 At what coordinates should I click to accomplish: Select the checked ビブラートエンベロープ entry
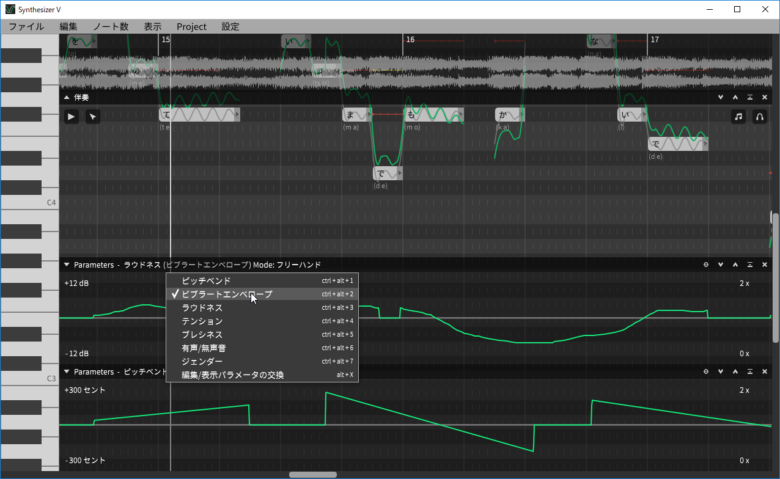[262, 294]
